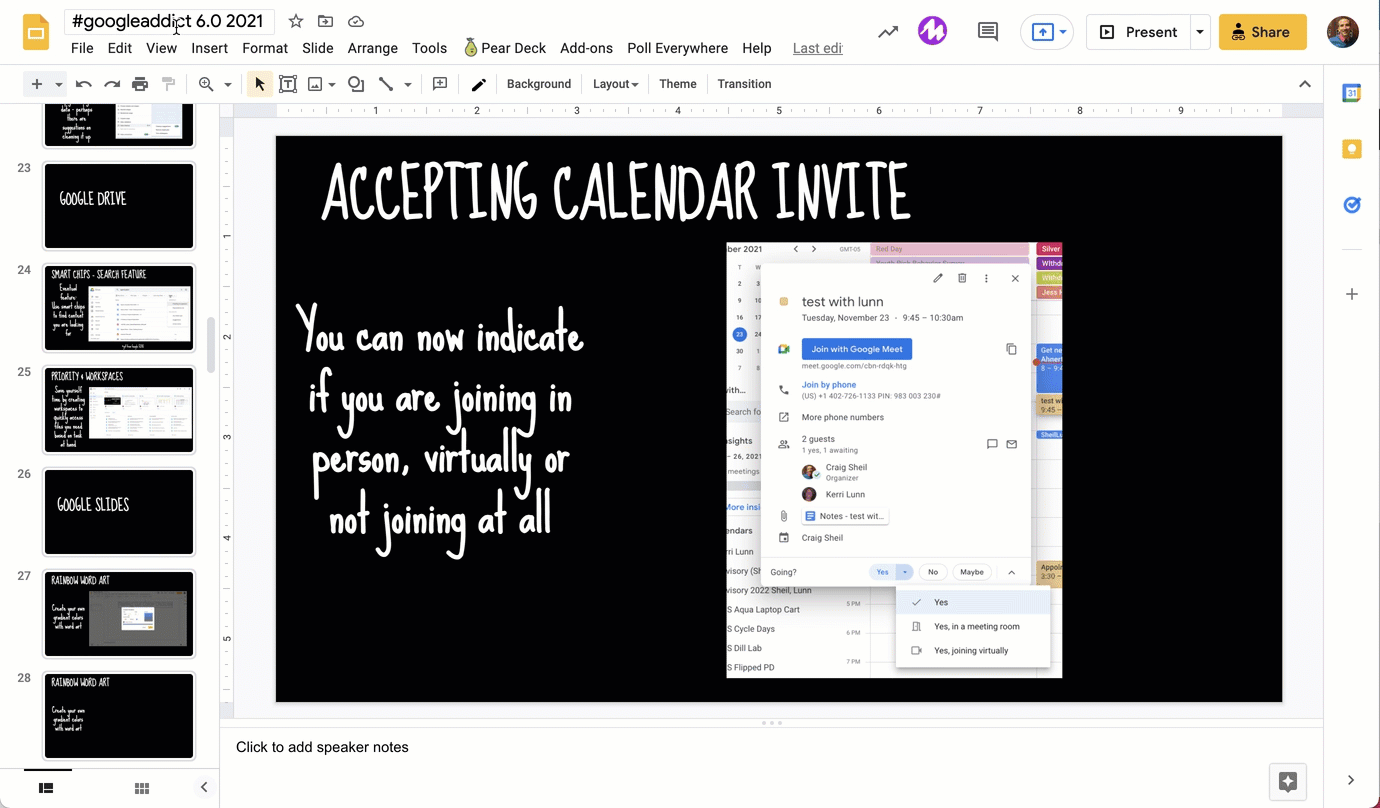Image resolution: width=1380 pixels, height=808 pixels.
Task: Open the Slide menu
Action: (318, 48)
